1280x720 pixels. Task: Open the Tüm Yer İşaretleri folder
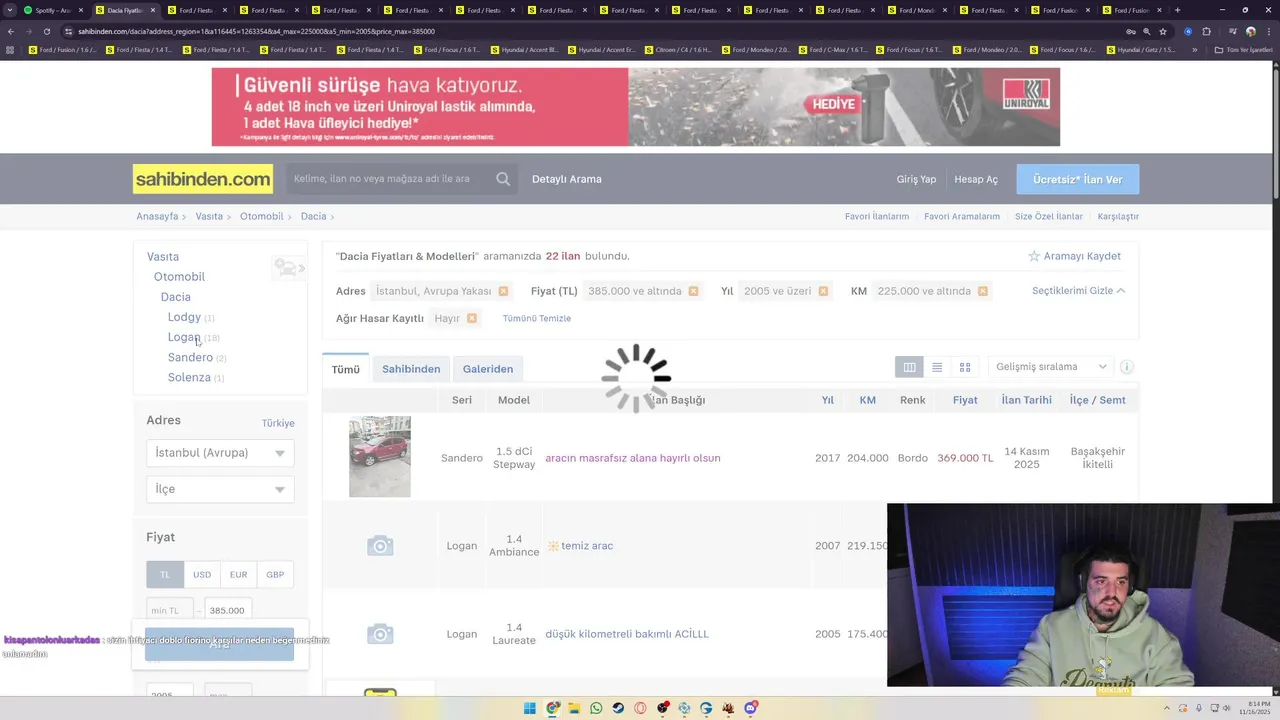(1243, 49)
